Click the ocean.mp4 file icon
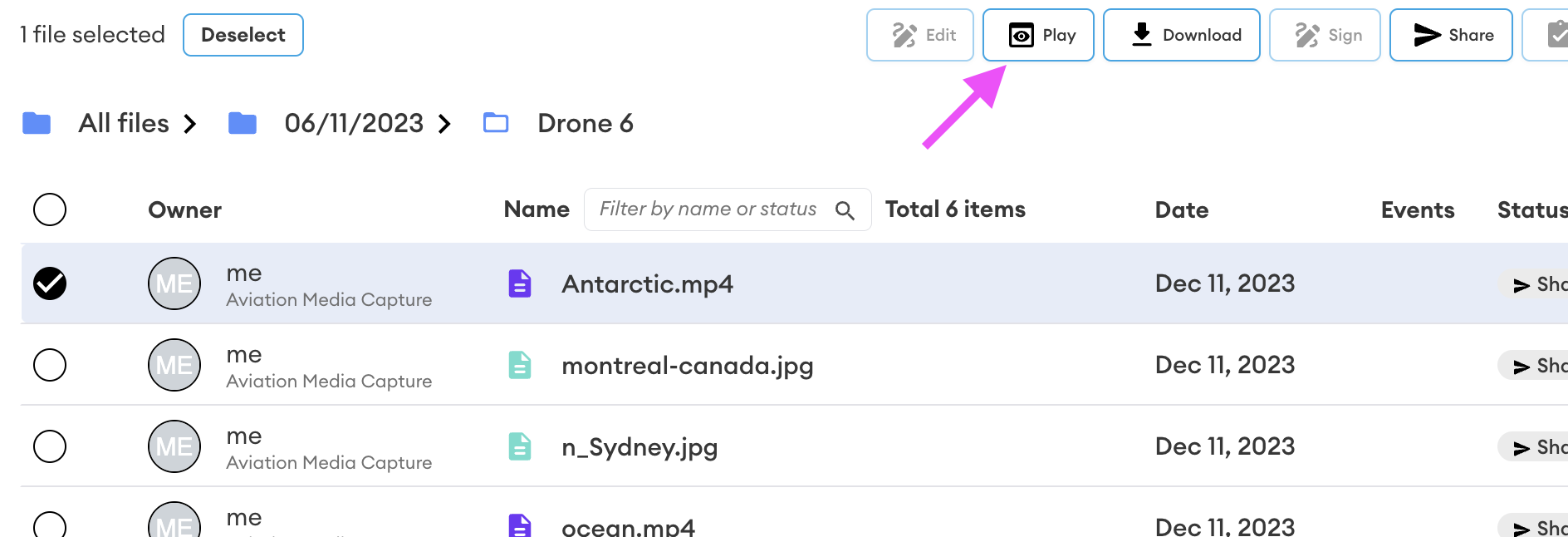The image size is (1568, 537). pos(520,525)
